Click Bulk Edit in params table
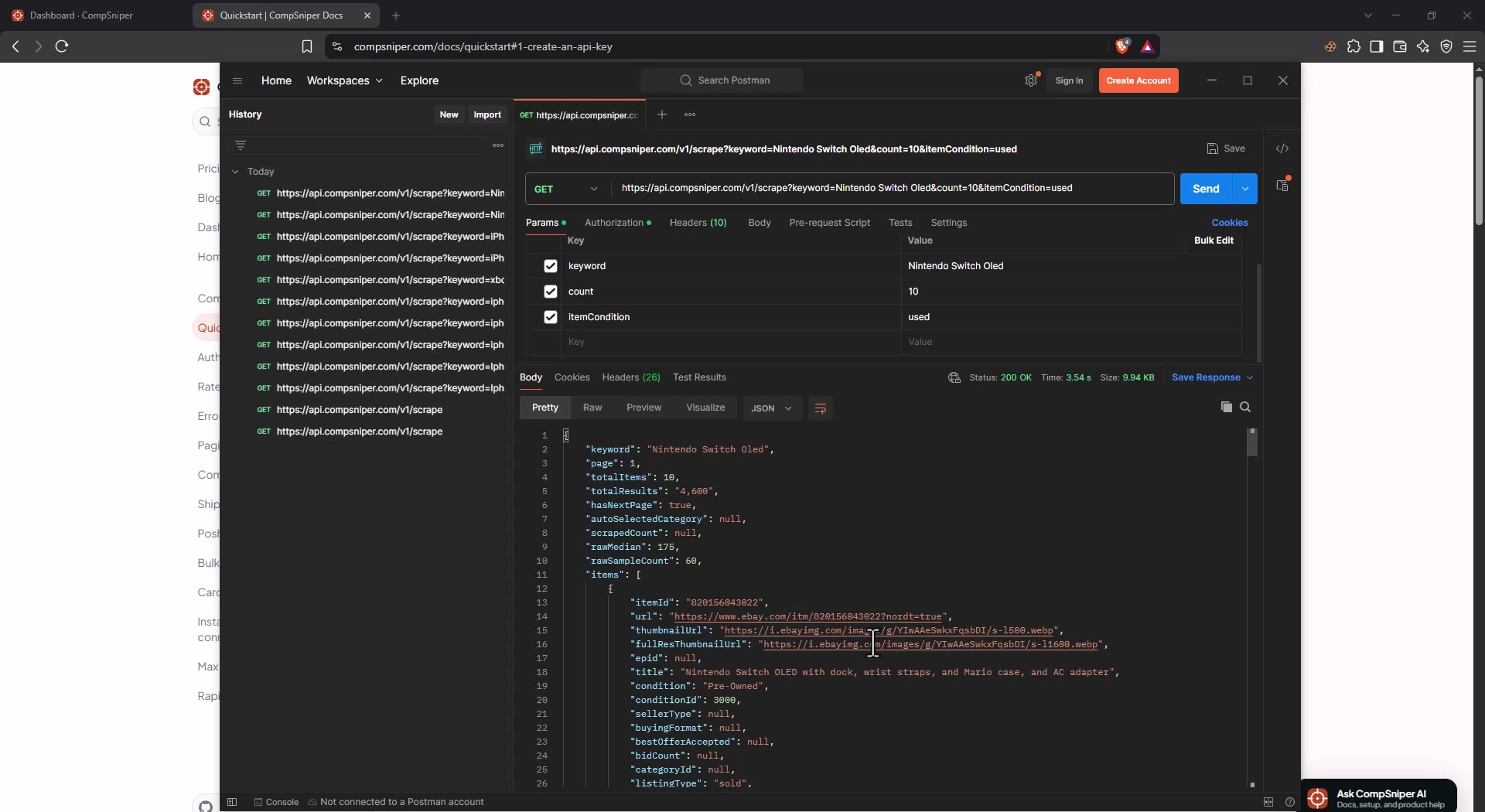 [x=1214, y=241]
